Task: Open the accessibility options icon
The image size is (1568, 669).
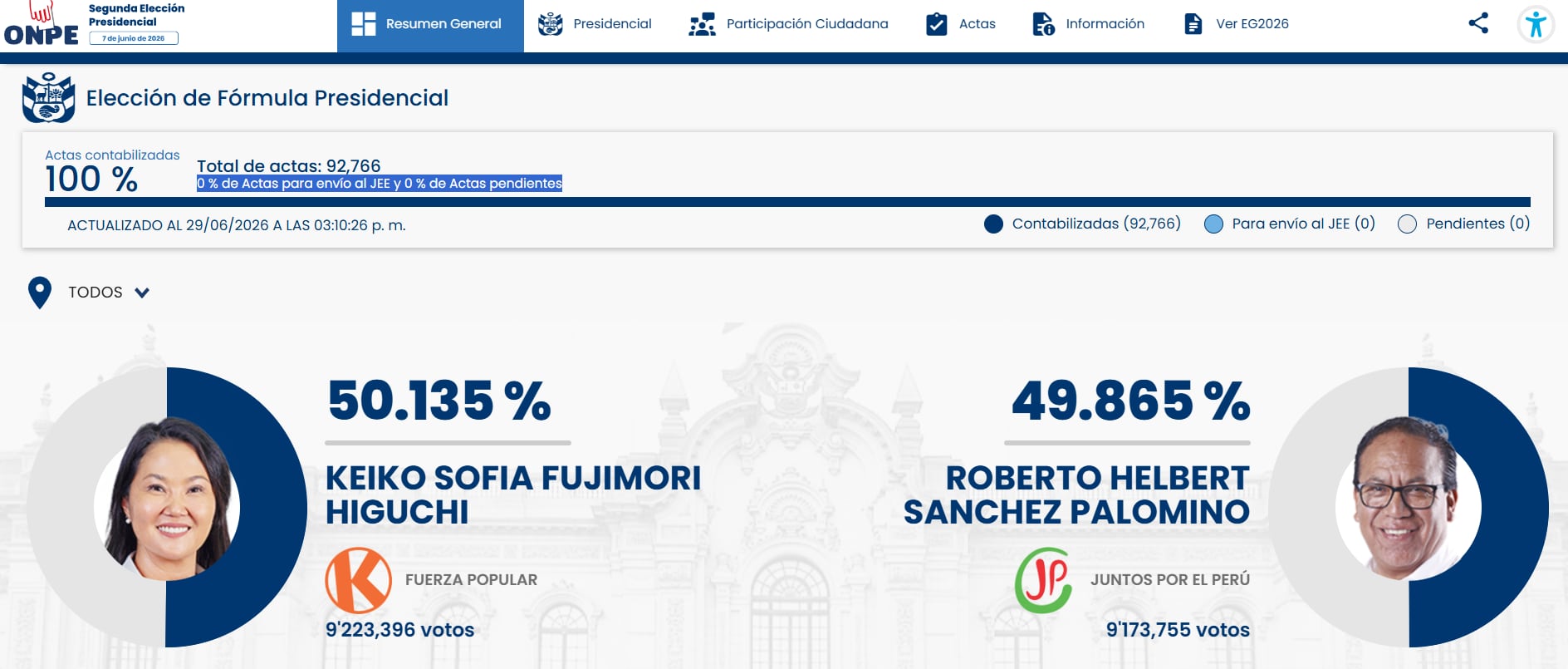Action: pos(1536,24)
